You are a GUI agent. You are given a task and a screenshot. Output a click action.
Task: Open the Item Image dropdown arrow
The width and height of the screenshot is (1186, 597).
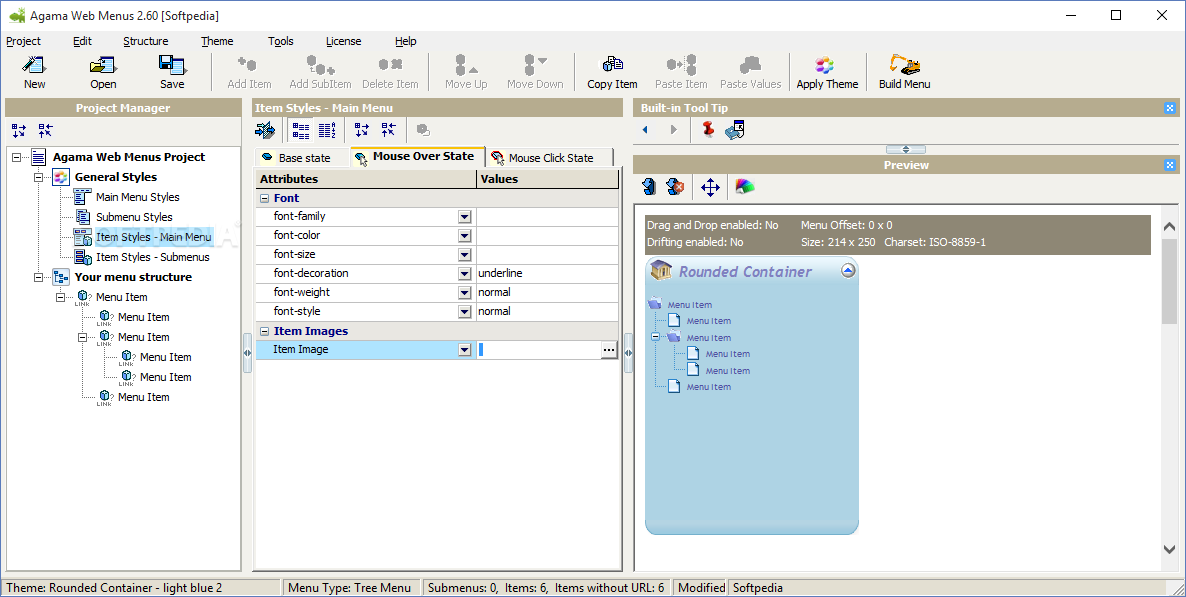(x=464, y=350)
